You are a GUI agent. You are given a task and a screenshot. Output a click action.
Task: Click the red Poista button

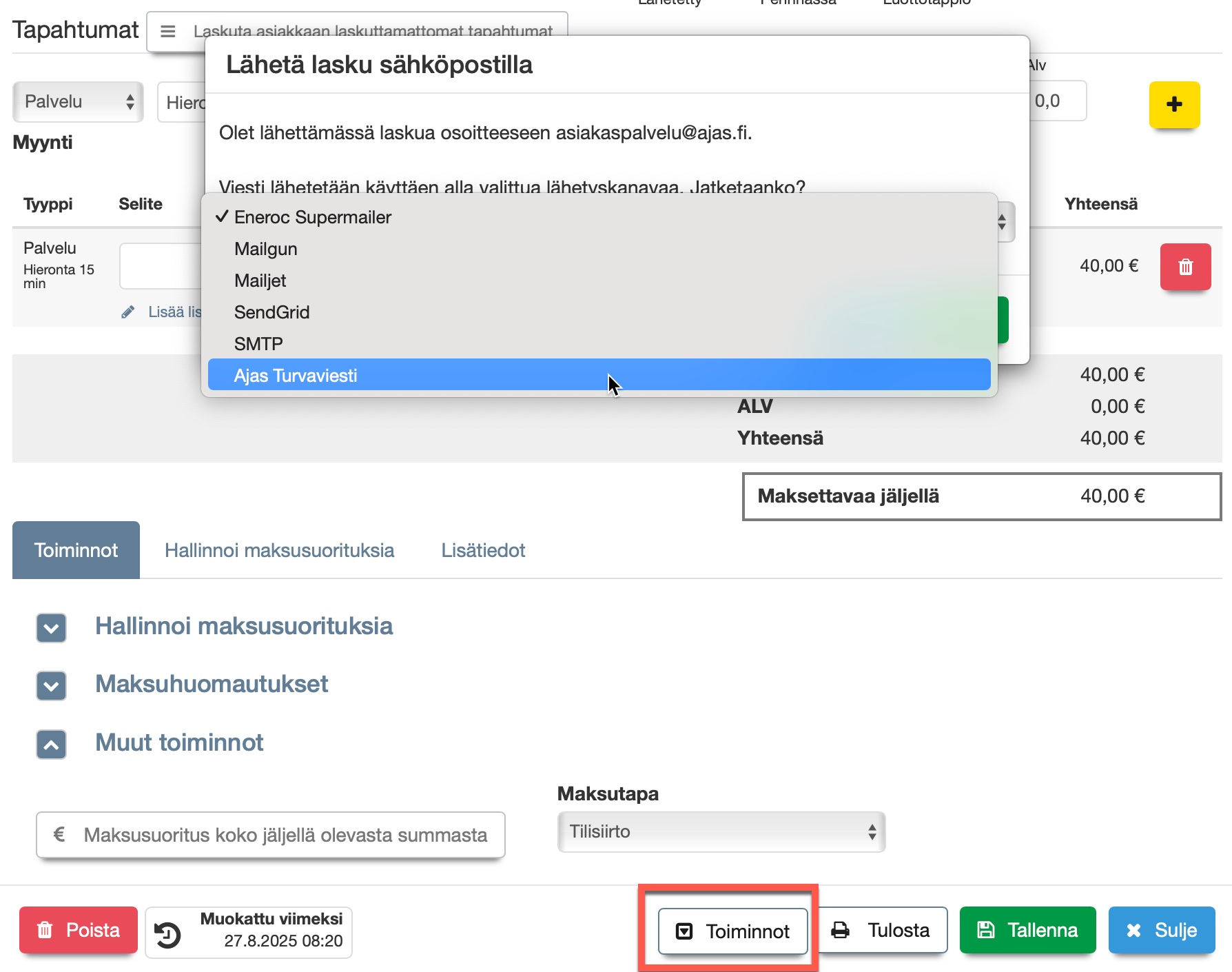(79, 931)
